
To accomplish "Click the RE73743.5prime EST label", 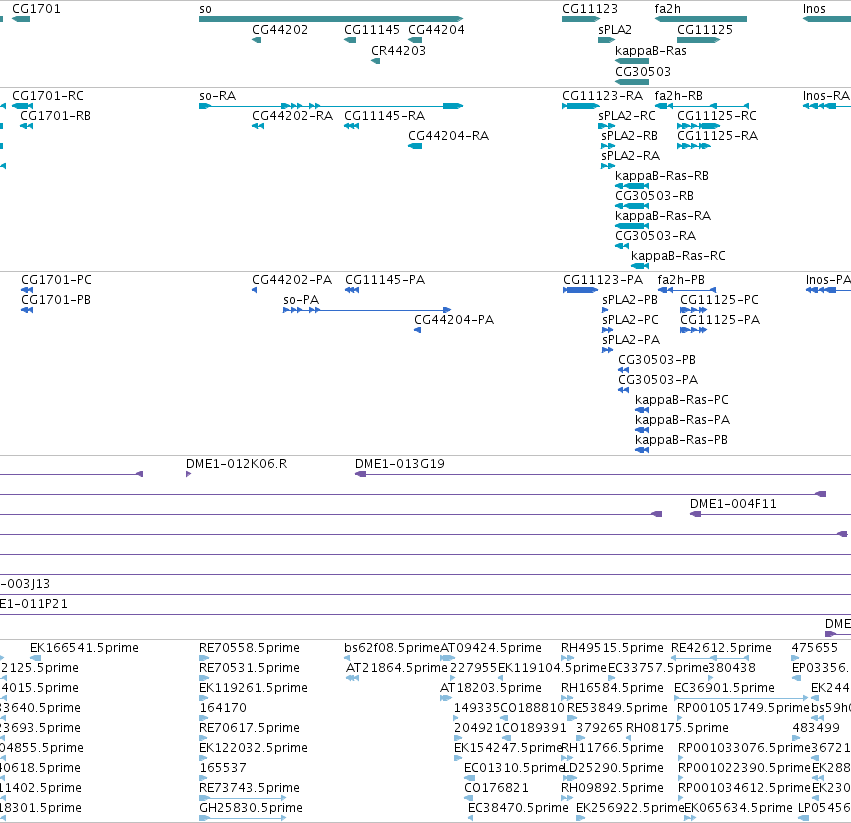I will pos(249,788).
